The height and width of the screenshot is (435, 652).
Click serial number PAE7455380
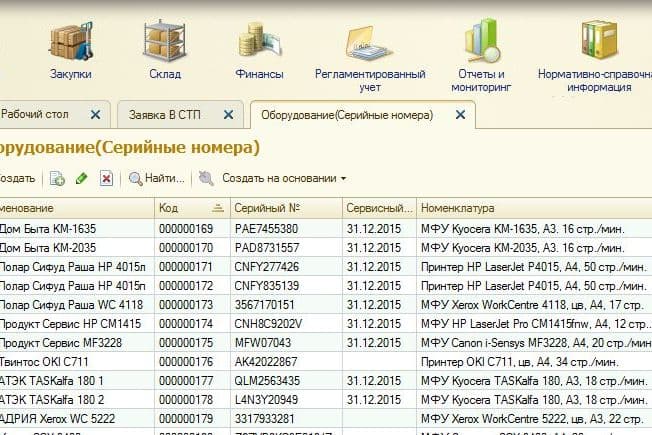click(266, 229)
